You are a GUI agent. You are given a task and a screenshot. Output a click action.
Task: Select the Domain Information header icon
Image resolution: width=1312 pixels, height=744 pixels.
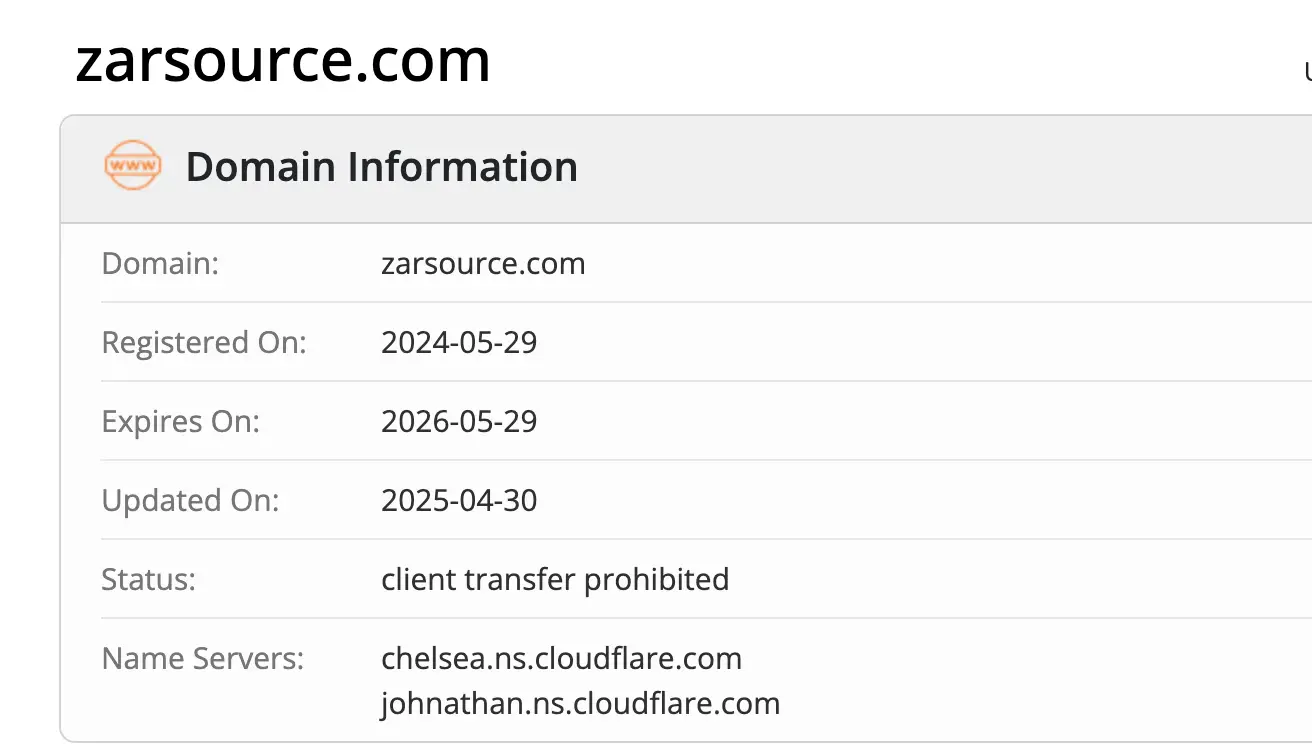pos(132,166)
